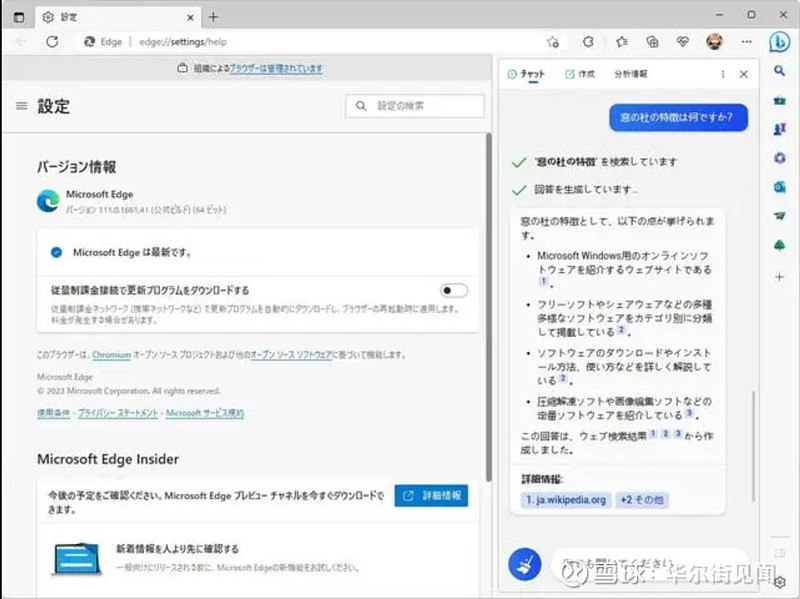The width and height of the screenshot is (800, 599).
Task: Open the Extensions puzzle icon
Action: 588,42
